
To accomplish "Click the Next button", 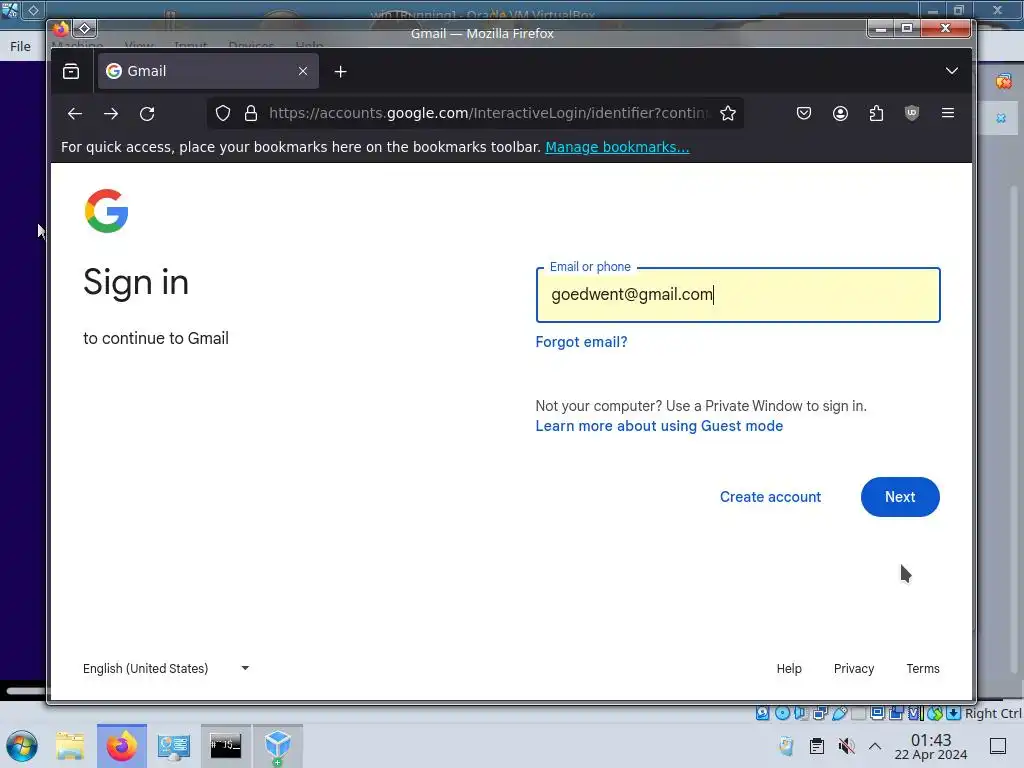I will (900, 497).
